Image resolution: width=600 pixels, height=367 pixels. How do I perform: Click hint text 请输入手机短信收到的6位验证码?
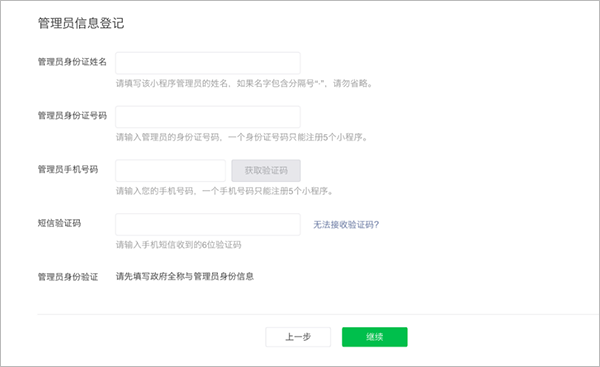coord(179,245)
